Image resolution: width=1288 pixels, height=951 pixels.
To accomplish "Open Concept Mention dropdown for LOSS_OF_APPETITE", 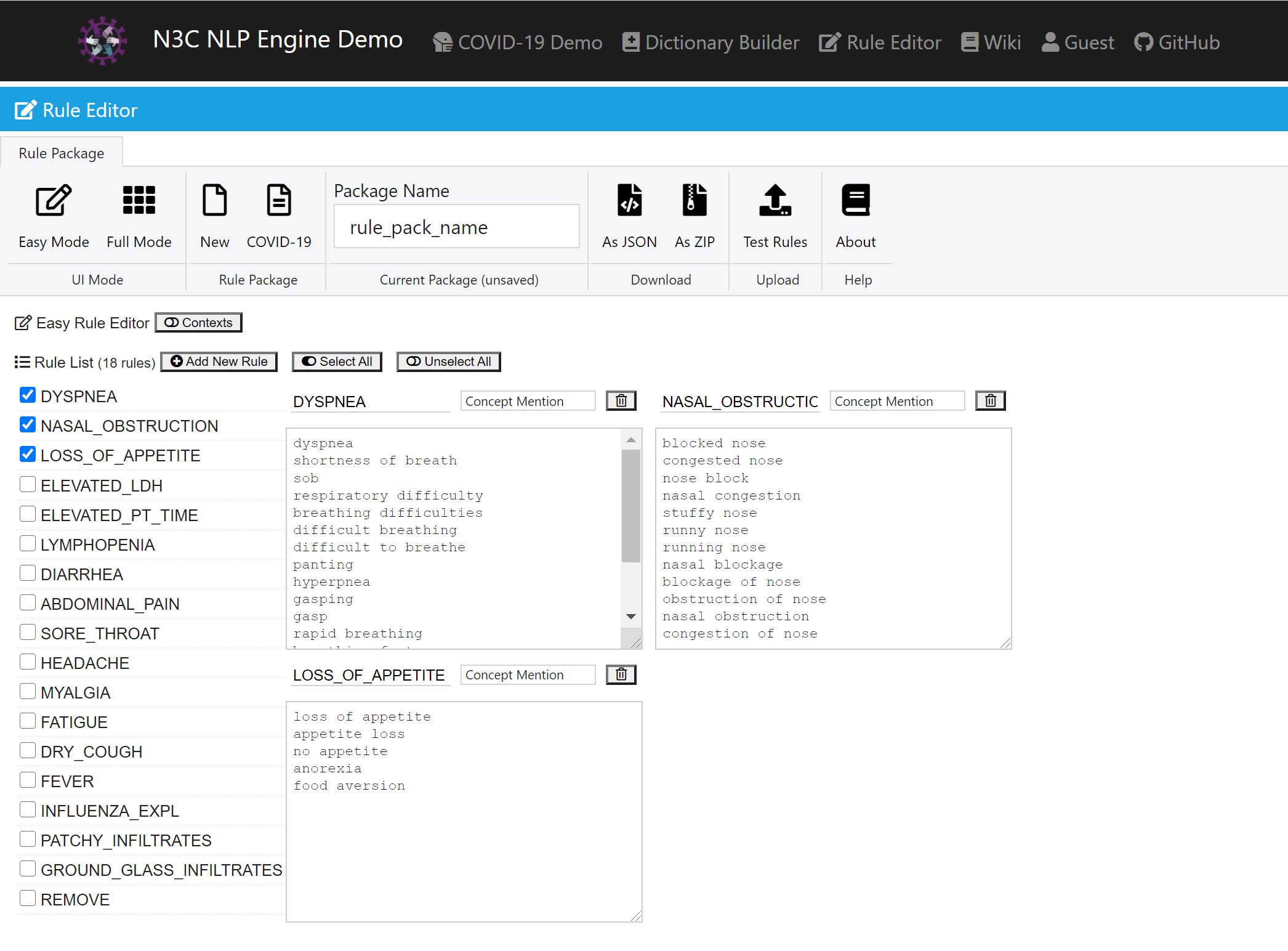I will click(528, 674).
